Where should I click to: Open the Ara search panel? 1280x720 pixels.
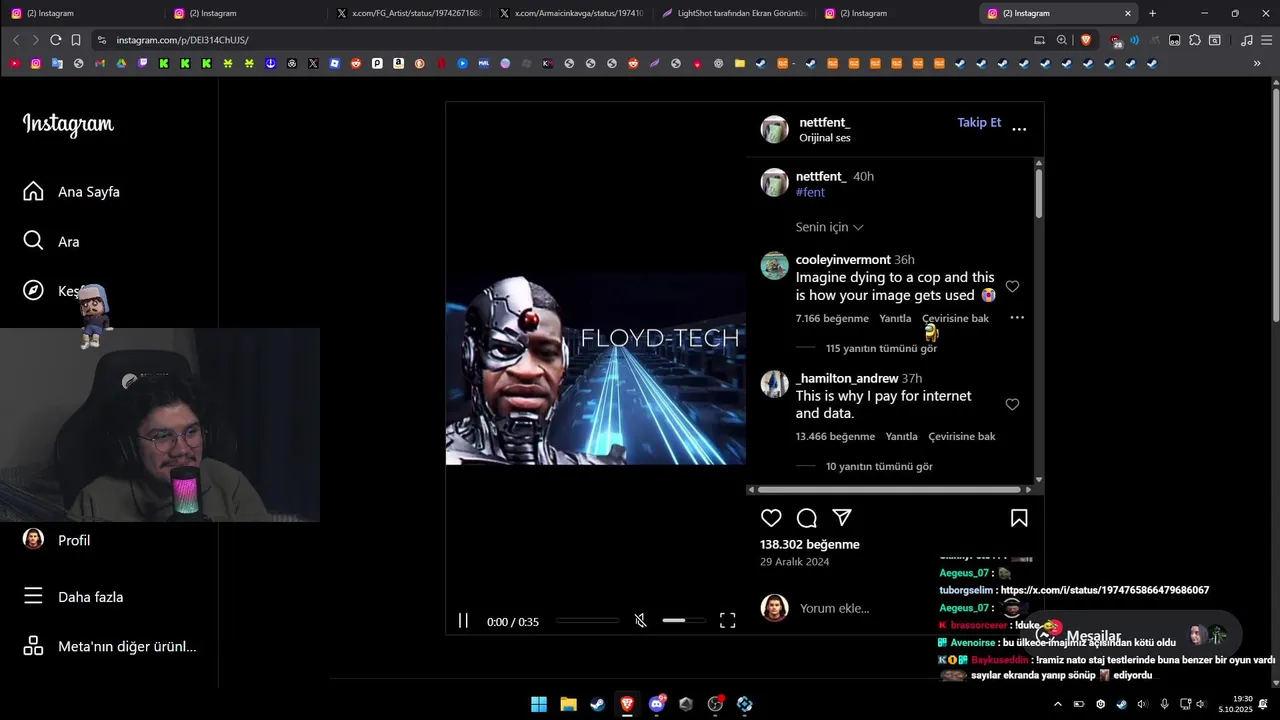click(52, 241)
